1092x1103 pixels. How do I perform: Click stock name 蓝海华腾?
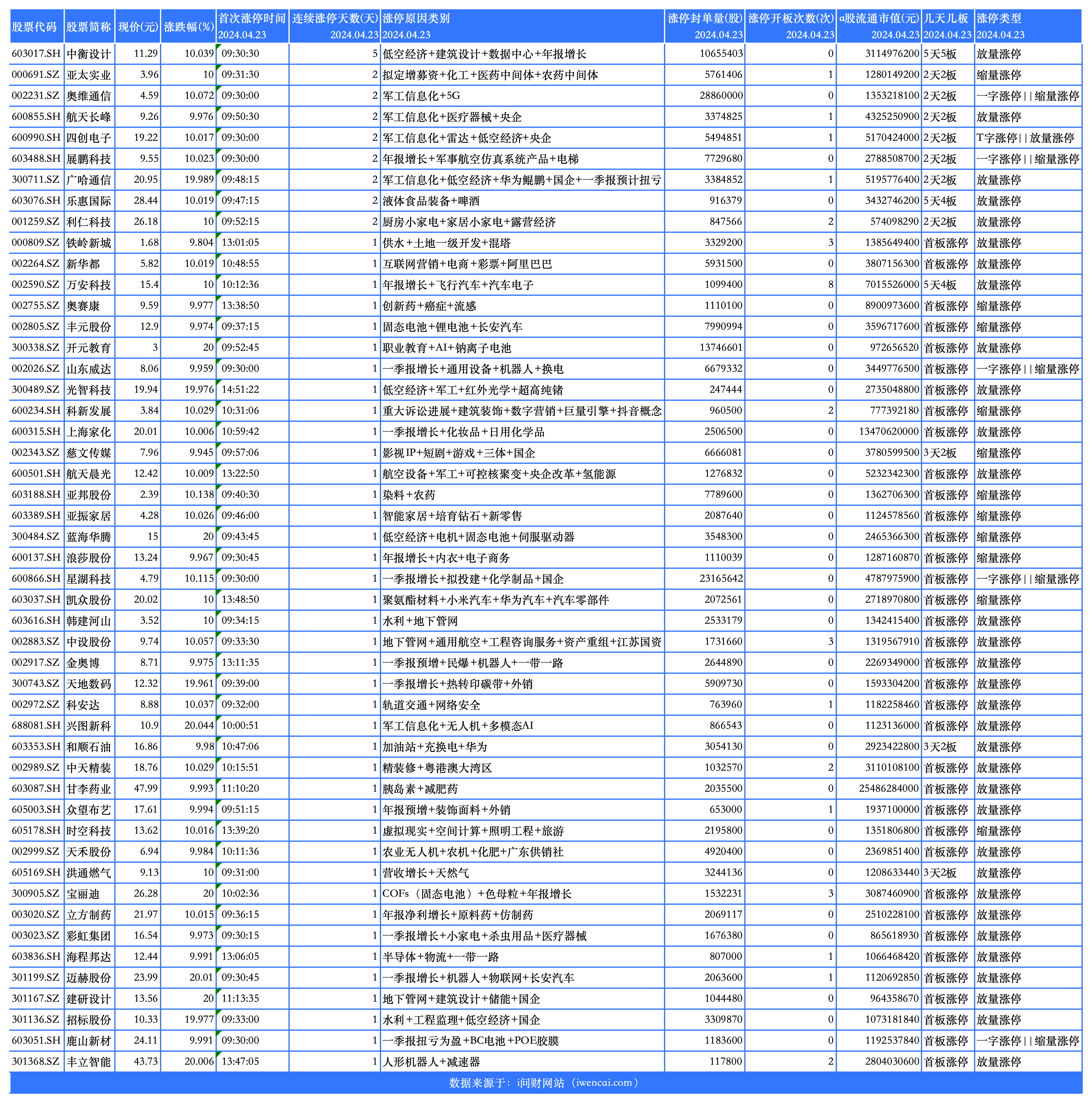[x=89, y=537]
